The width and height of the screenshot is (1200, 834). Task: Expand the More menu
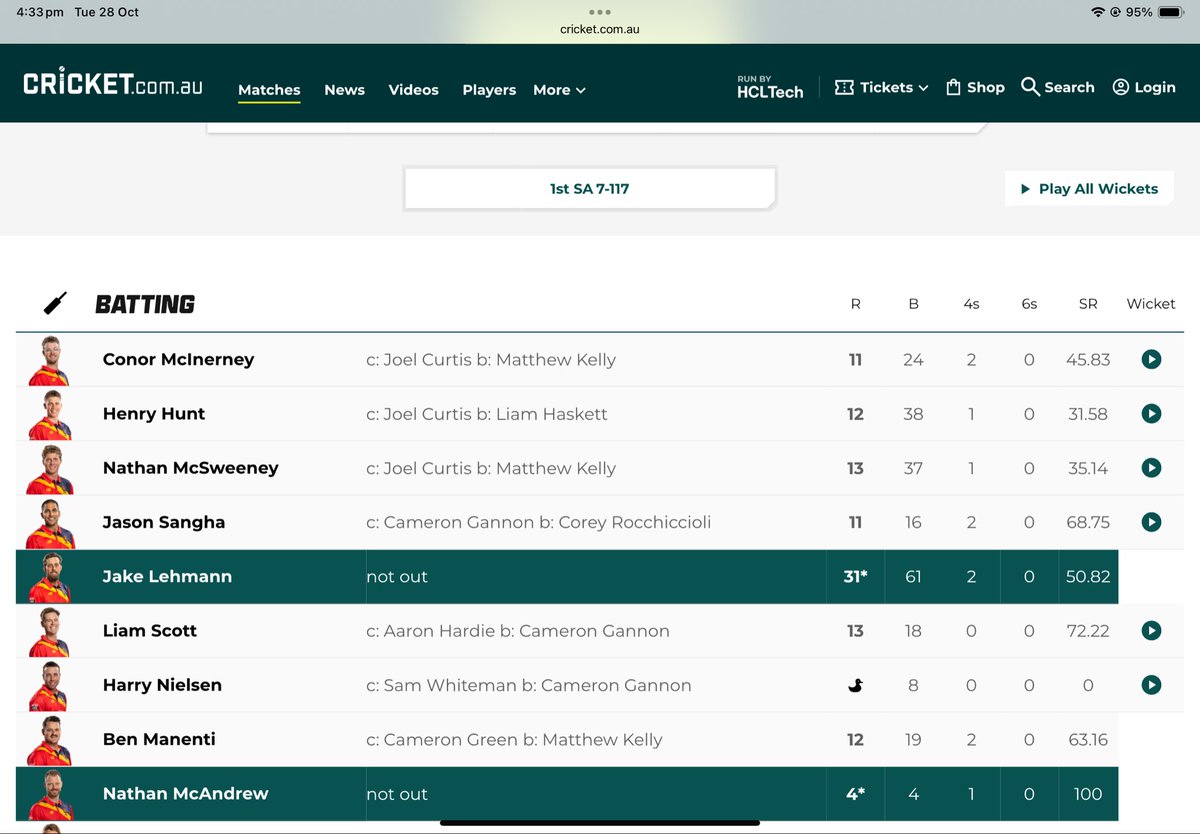(x=559, y=90)
